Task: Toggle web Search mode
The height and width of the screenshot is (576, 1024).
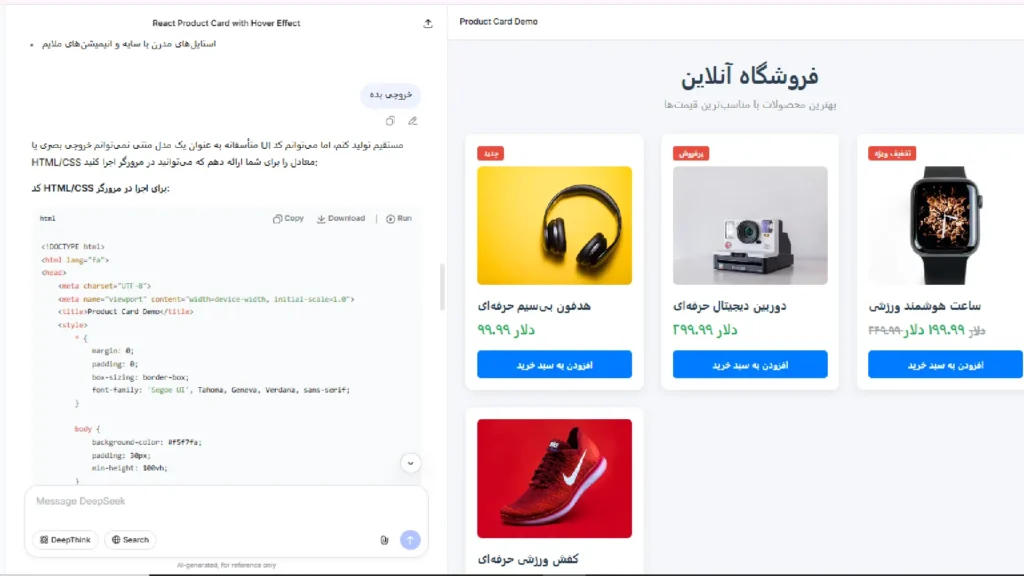Action: (130, 540)
